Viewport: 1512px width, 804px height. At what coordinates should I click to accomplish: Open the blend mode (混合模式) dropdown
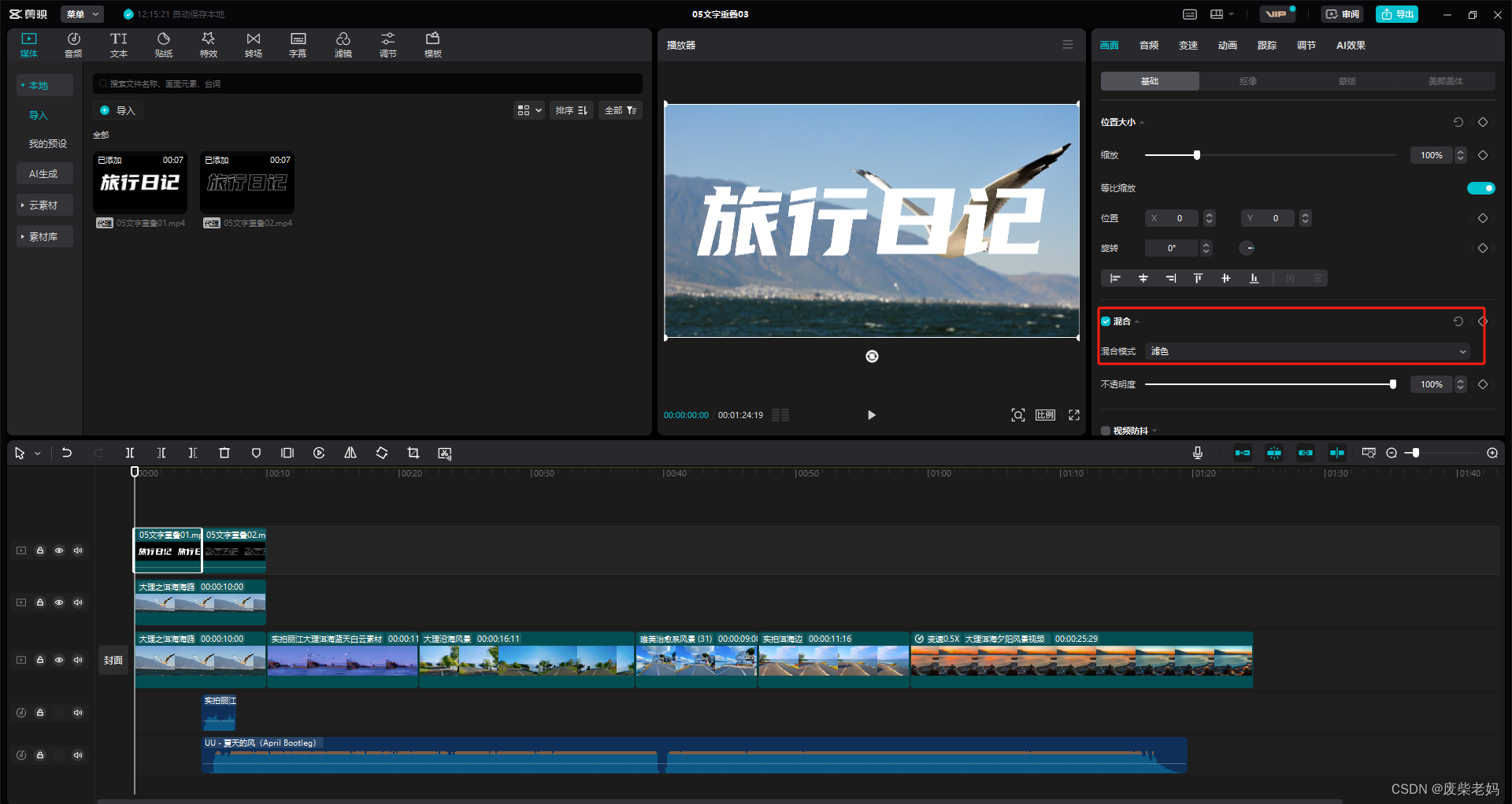(x=1308, y=351)
